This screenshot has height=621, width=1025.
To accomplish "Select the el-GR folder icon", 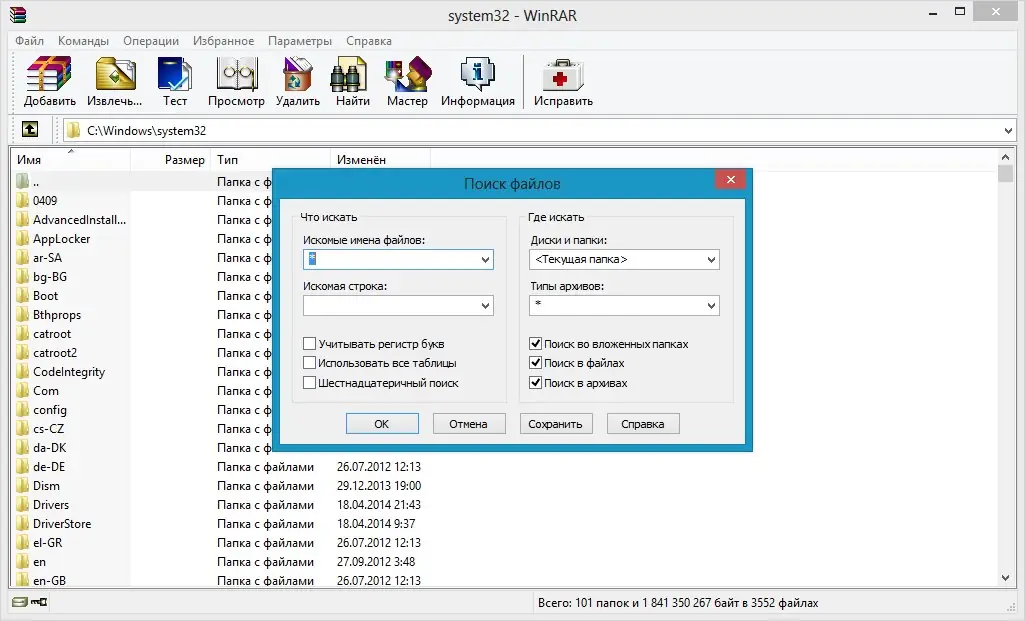I will (x=23, y=542).
